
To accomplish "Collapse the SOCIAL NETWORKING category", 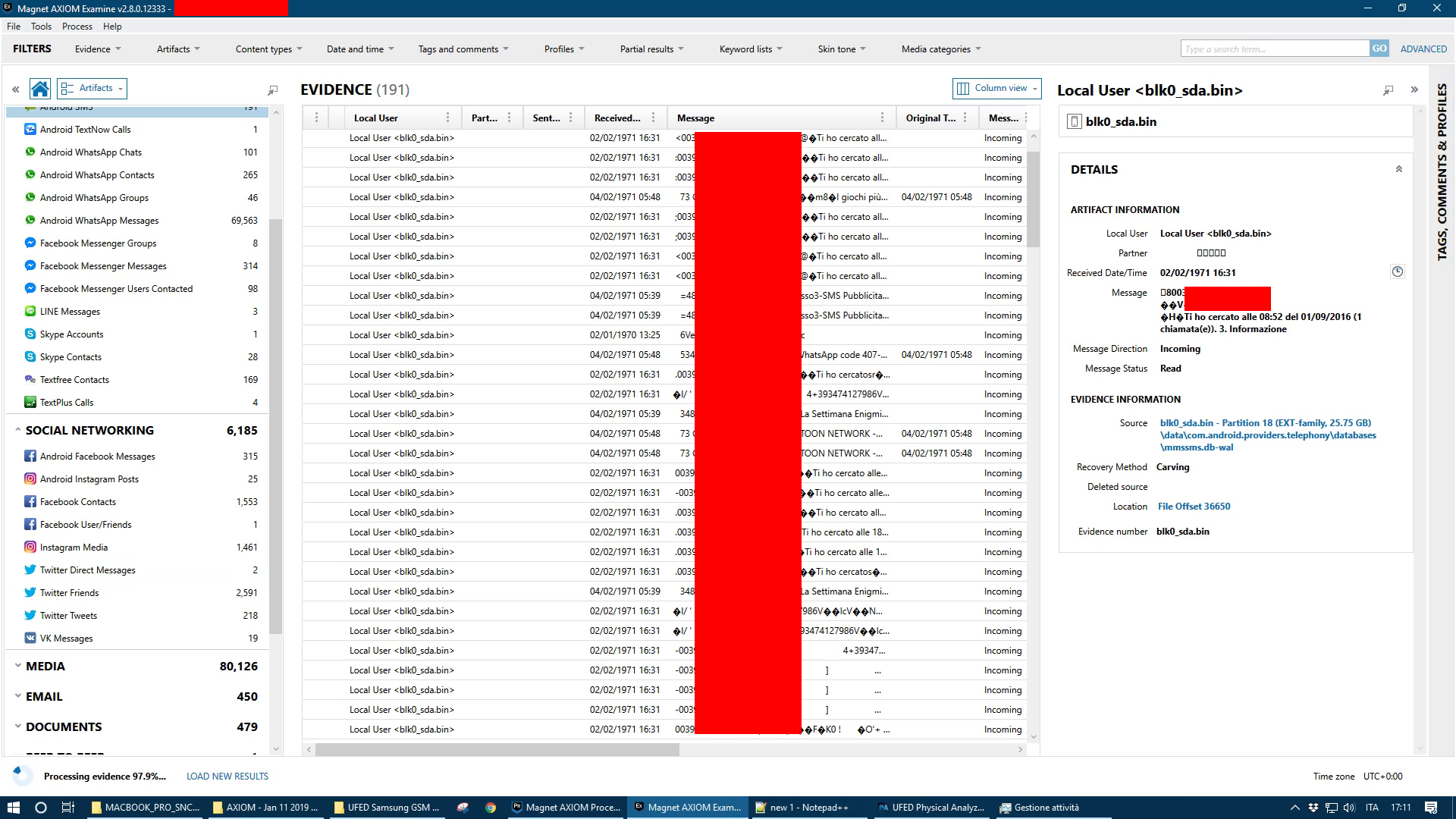I will [x=17, y=430].
